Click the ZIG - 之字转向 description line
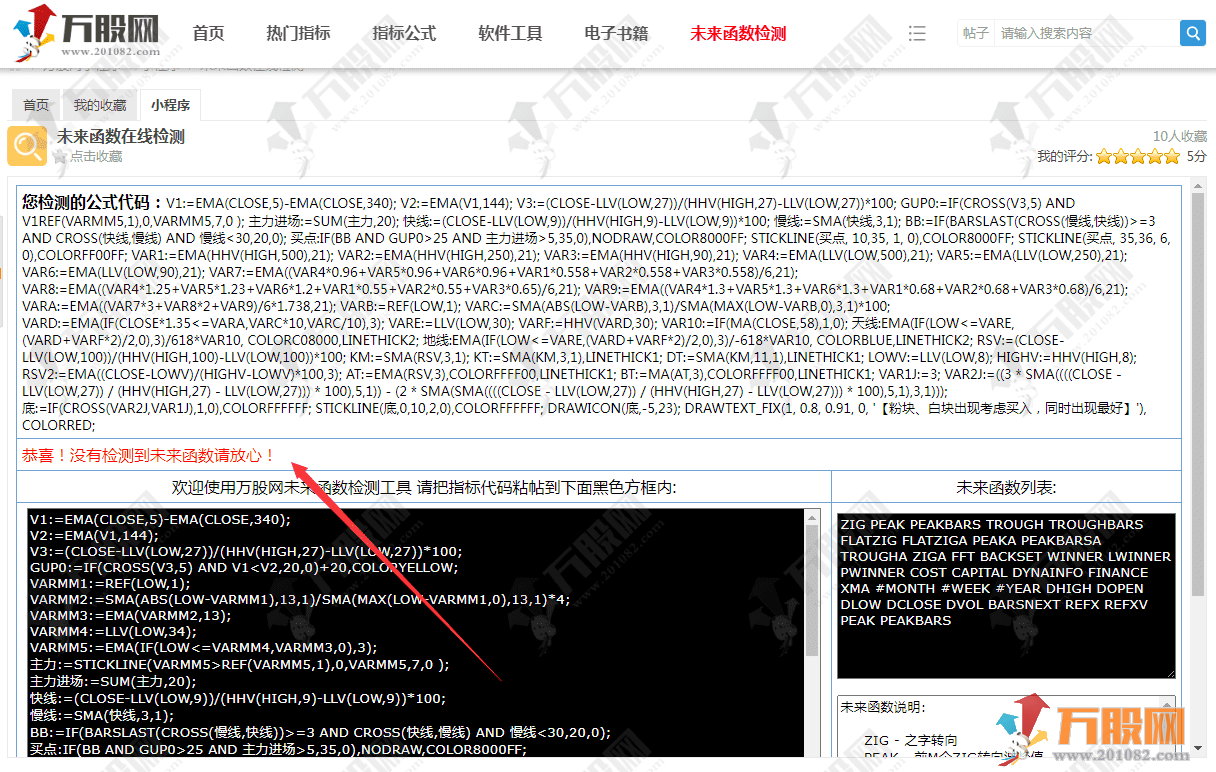The width and height of the screenshot is (1216, 772). [911, 740]
